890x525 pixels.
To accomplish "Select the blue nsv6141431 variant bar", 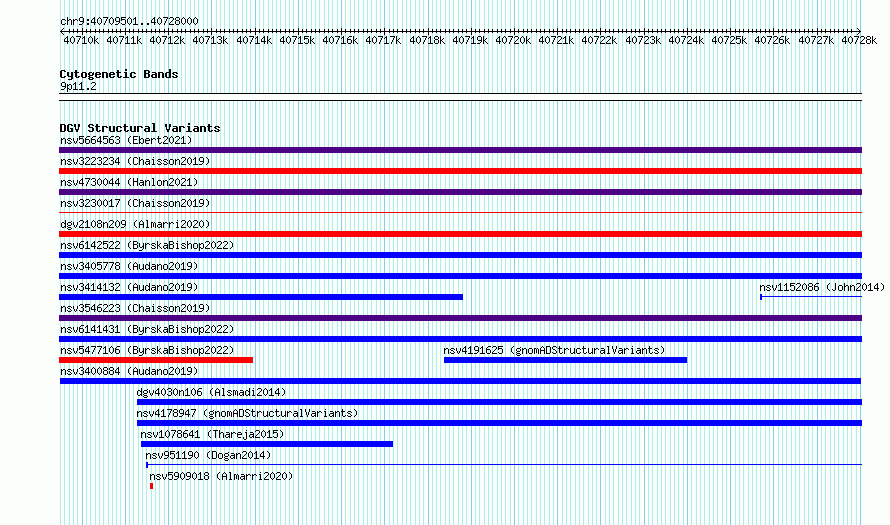I will coord(460,339).
